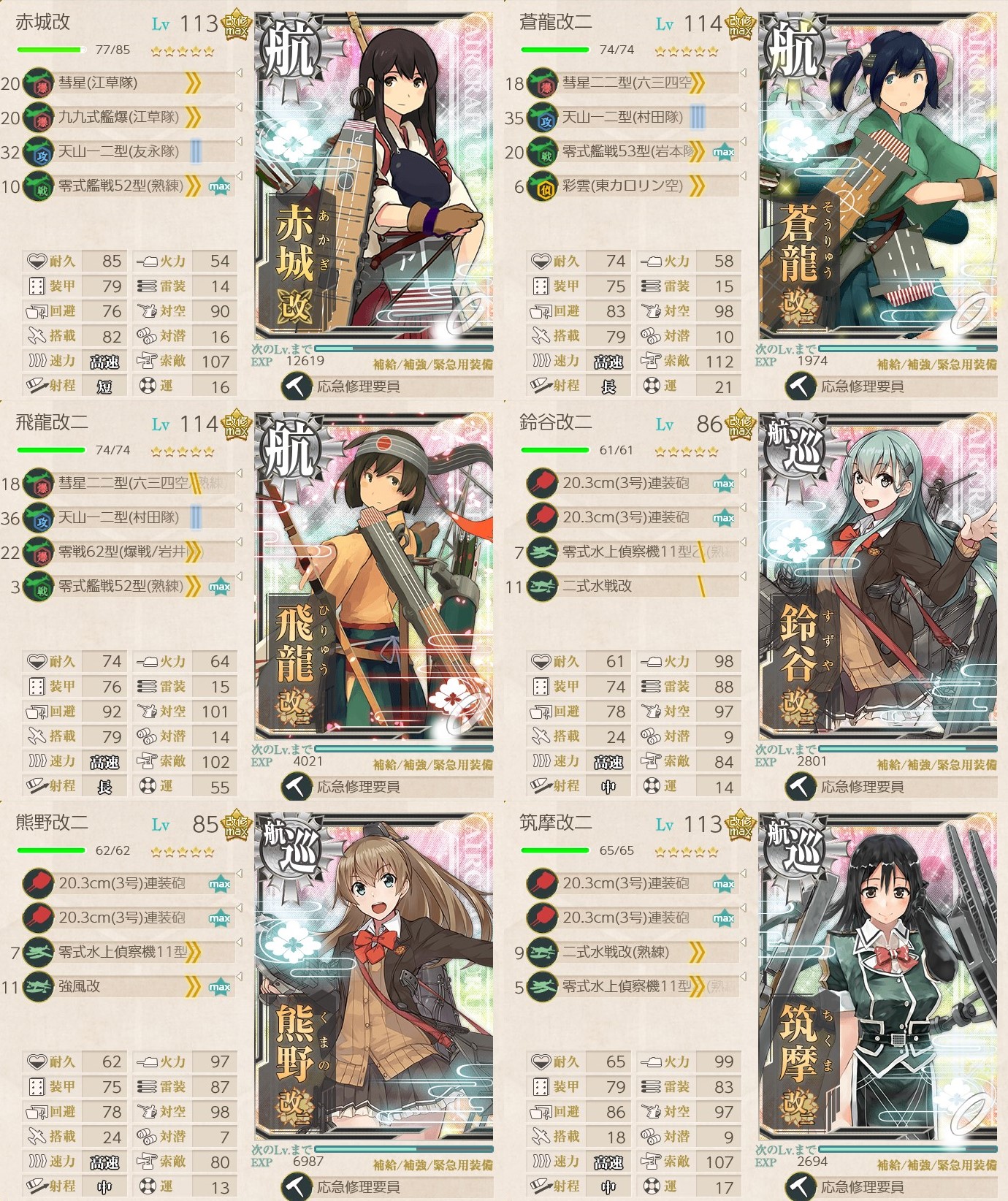This screenshot has height=1201, width=1008.
Task: Expand the arrow beside Kumano's 強風改 slot
Action: click(239, 977)
